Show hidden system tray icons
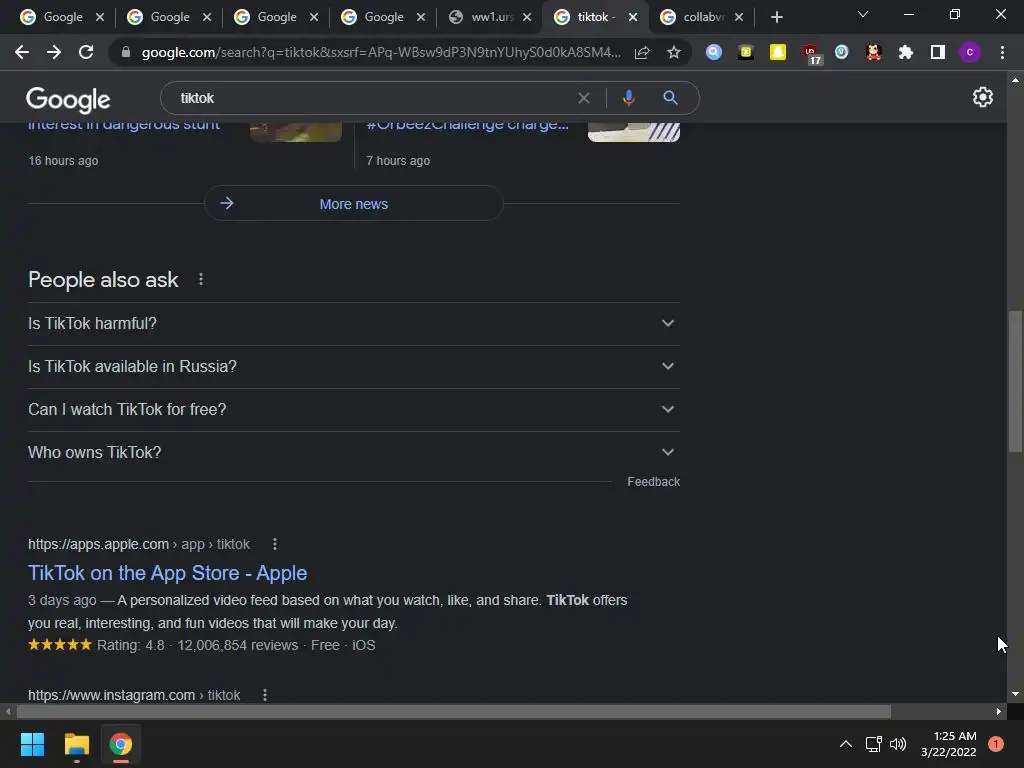The image size is (1024, 768). coord(846,744)
